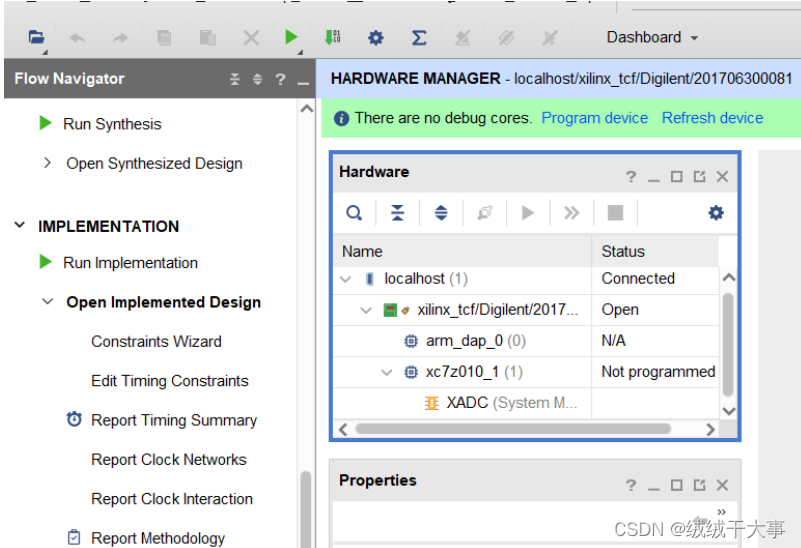Click Run Trigger play in Hardware toolbar
Image resolution: width=801 pixels, height=548 pixels.
pyautogui.click(x=528, y=212)
